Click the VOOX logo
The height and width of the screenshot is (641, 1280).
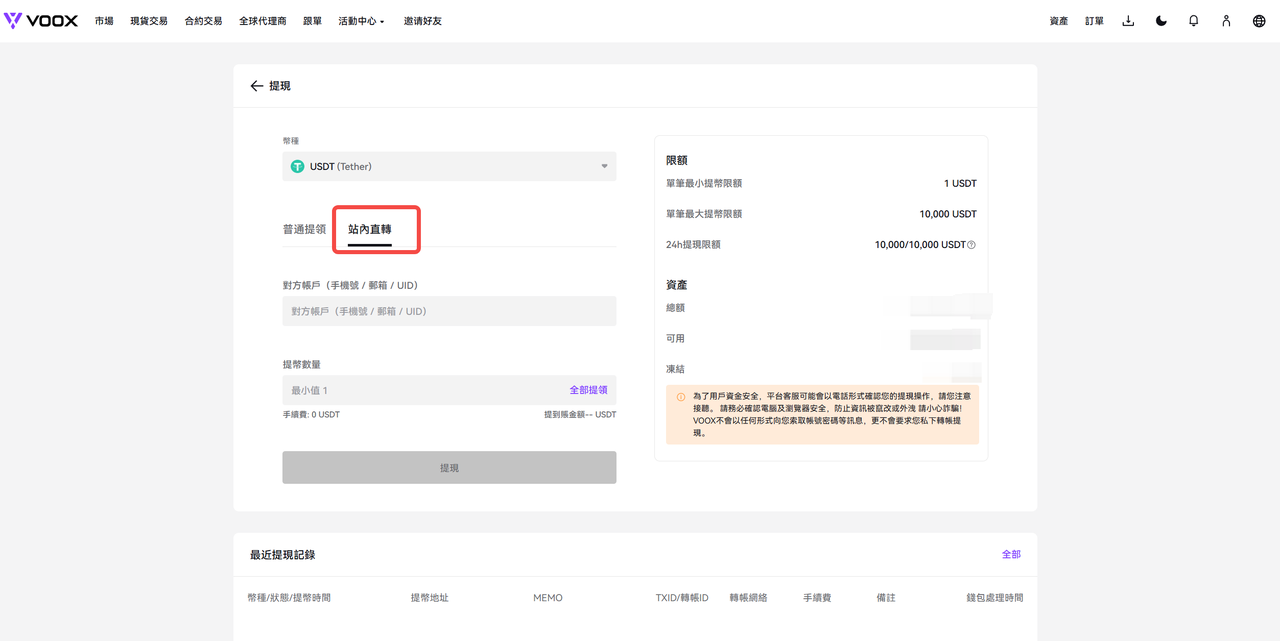click(x=41, y=21)
